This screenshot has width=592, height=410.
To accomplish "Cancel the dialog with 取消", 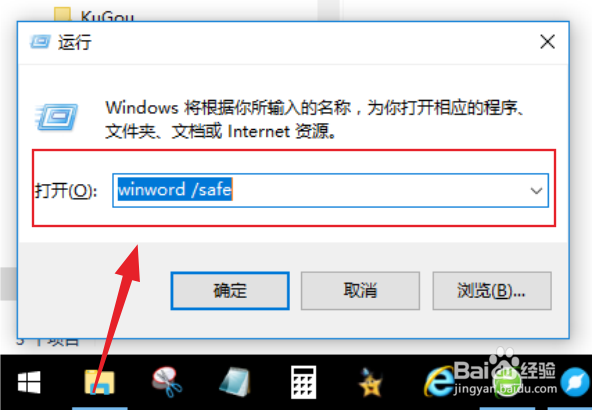I will (x=360, y=291).
